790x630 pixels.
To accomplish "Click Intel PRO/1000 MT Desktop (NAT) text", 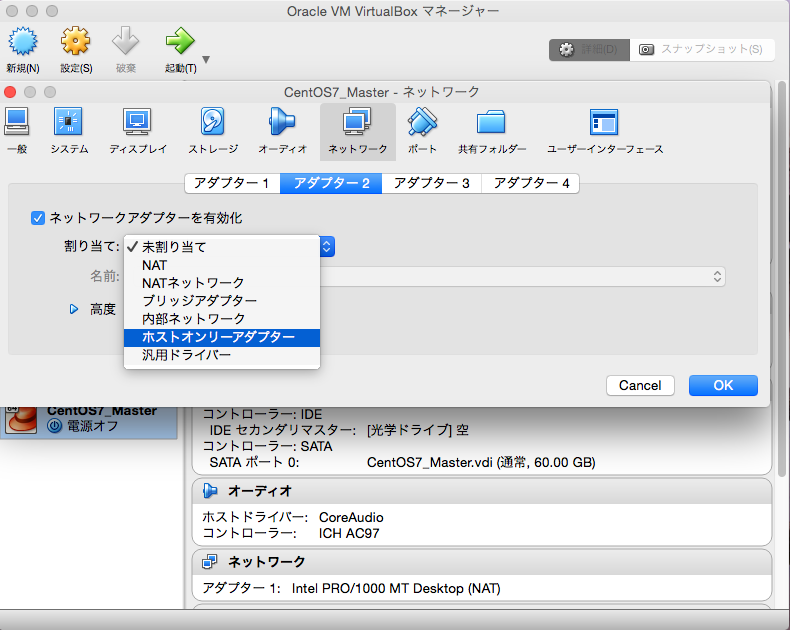I will pyautogui.click(x=396, y=589).
